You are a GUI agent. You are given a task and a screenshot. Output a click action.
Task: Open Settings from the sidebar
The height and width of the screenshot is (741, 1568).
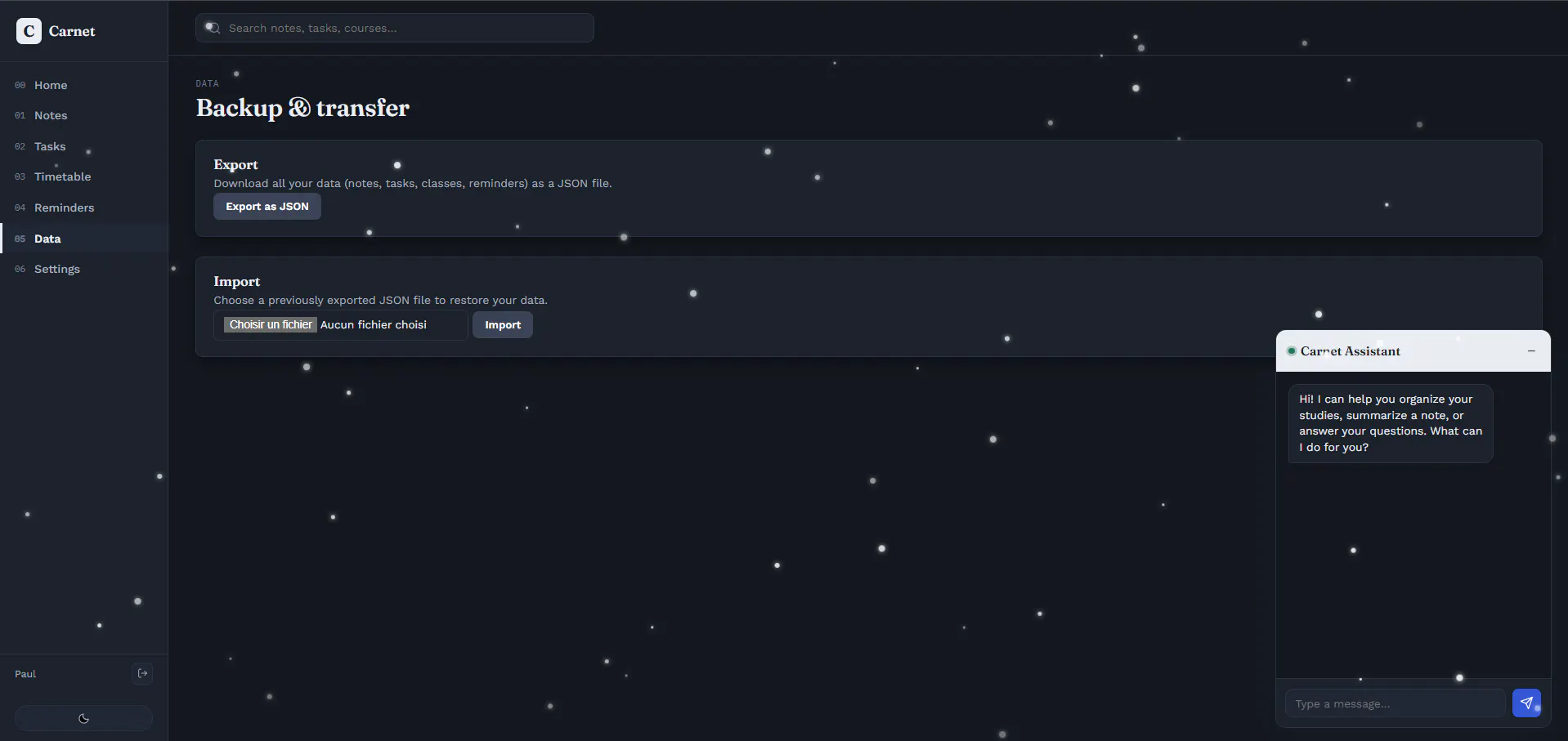click(83, 269)
